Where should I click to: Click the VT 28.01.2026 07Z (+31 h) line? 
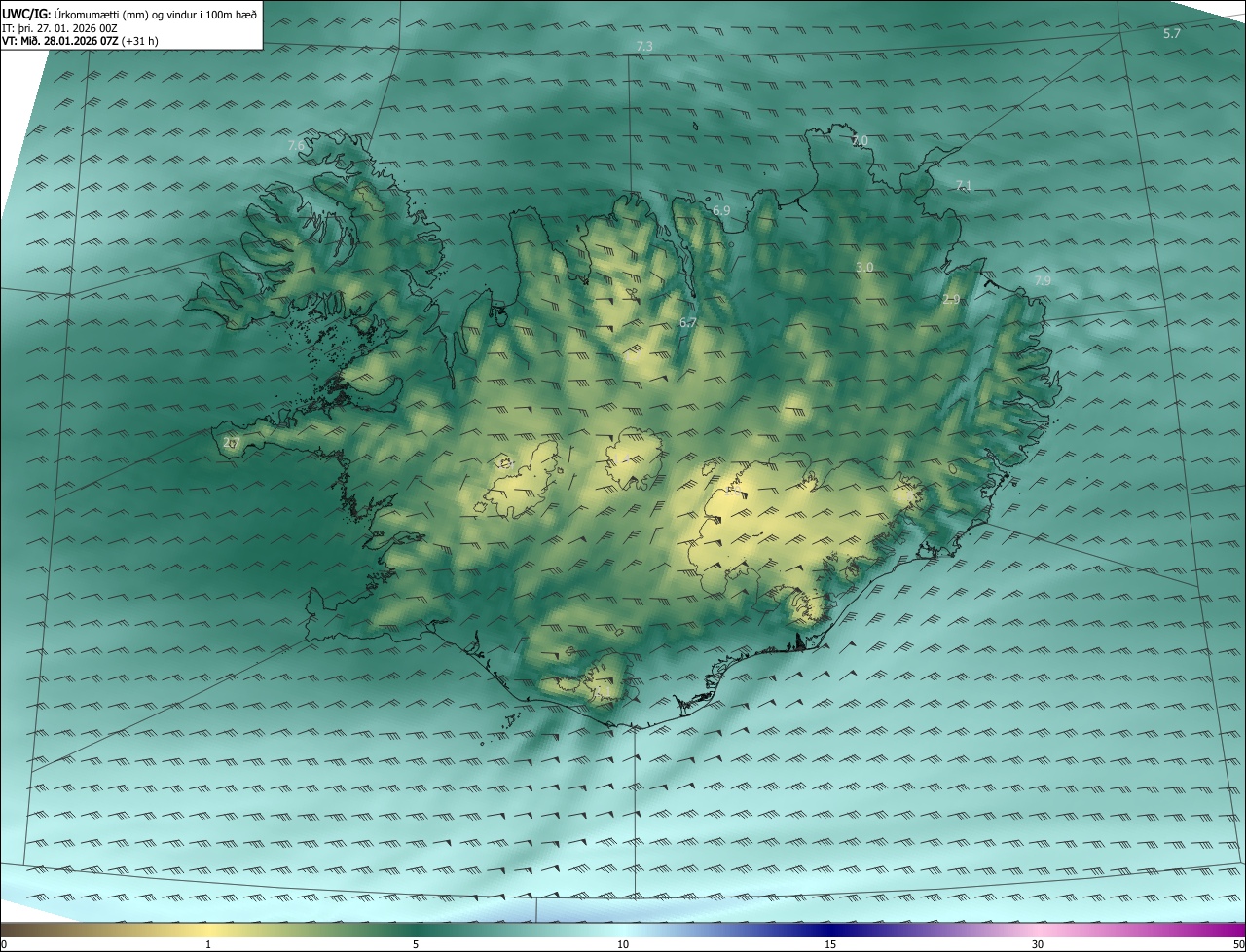(x=80, y=41)
